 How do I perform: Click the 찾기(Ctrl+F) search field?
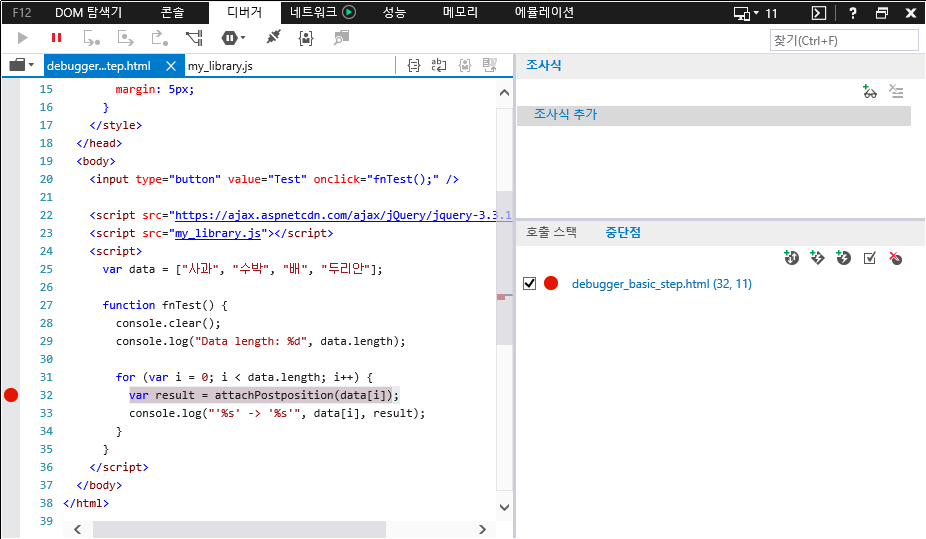coord(844,41)
